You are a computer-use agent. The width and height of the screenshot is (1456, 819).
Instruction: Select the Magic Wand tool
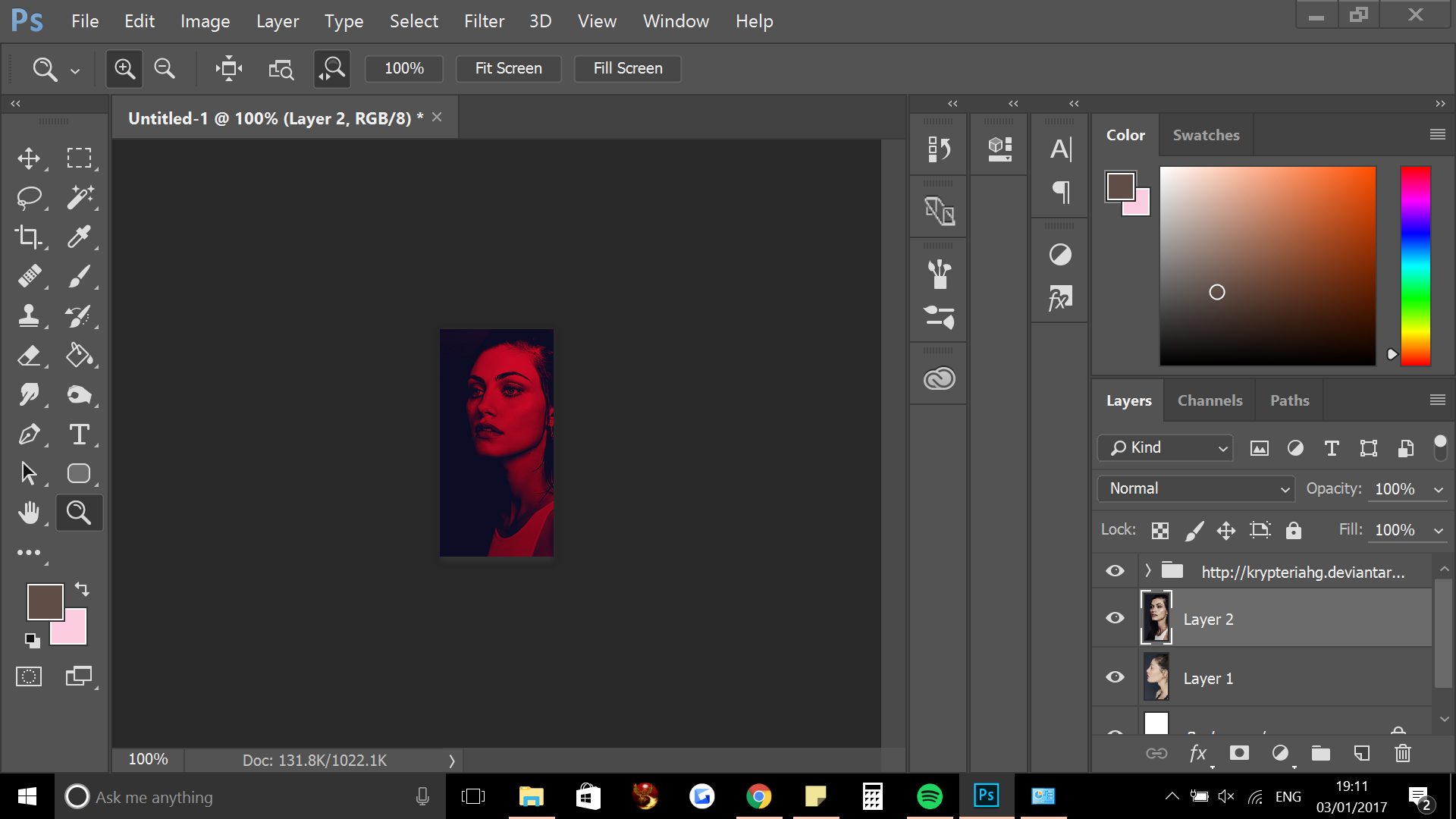(x=80, y=197)
